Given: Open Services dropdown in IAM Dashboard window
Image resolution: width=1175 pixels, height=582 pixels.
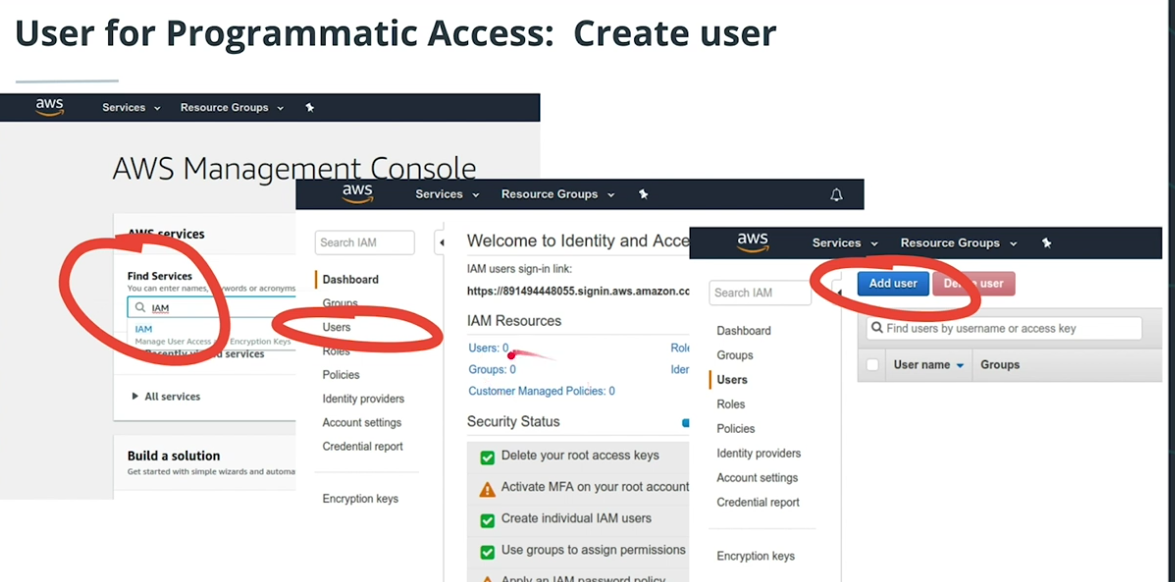Looking at the screenshot, I should pyautogui.click(x=447, y=194).
